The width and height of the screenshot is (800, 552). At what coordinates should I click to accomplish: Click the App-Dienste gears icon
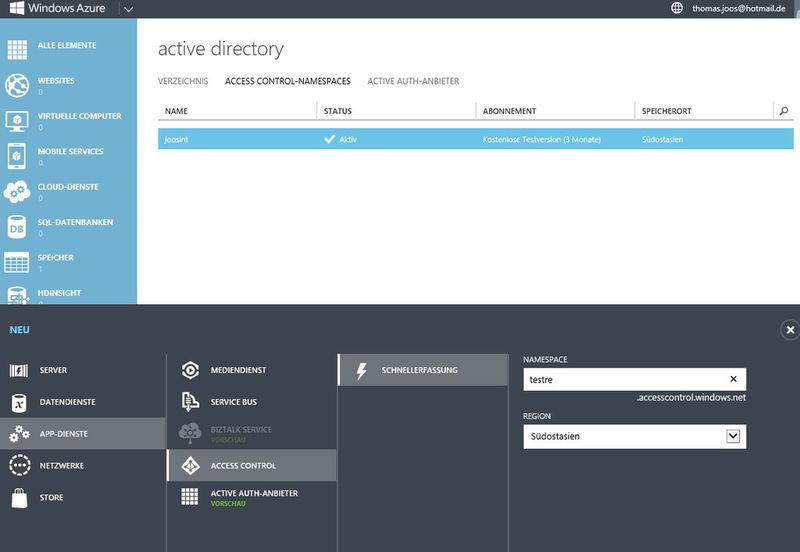pos(19,434)
